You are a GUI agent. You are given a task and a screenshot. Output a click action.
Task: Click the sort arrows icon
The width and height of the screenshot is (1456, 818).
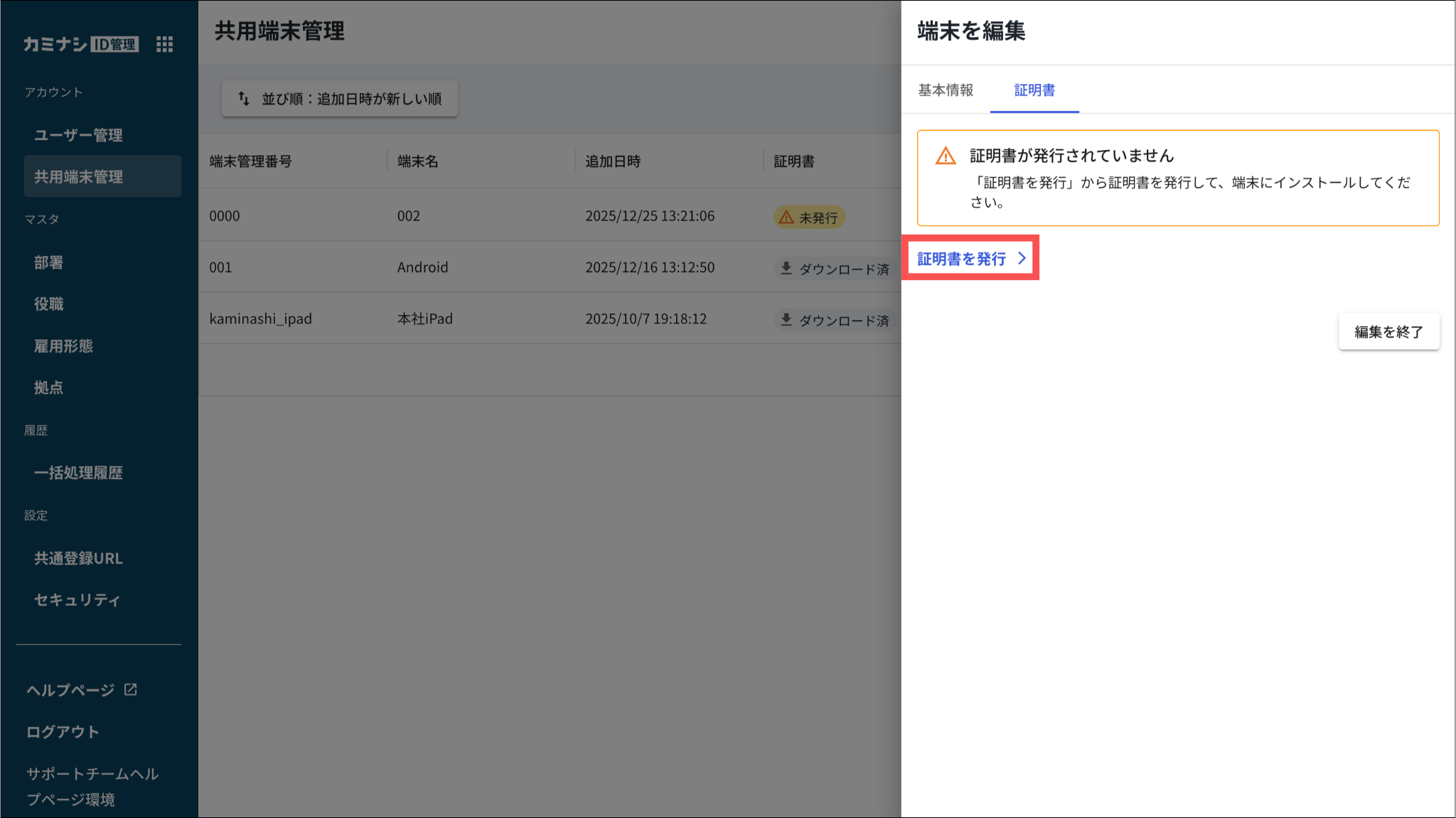pyautogui.click(x=244, y=98)
